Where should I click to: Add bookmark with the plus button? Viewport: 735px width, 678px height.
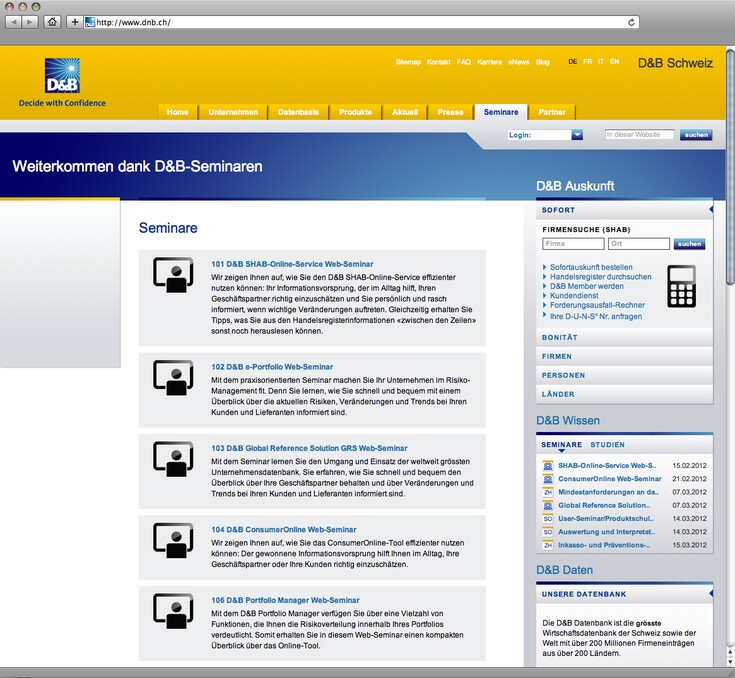coord(75,22)
